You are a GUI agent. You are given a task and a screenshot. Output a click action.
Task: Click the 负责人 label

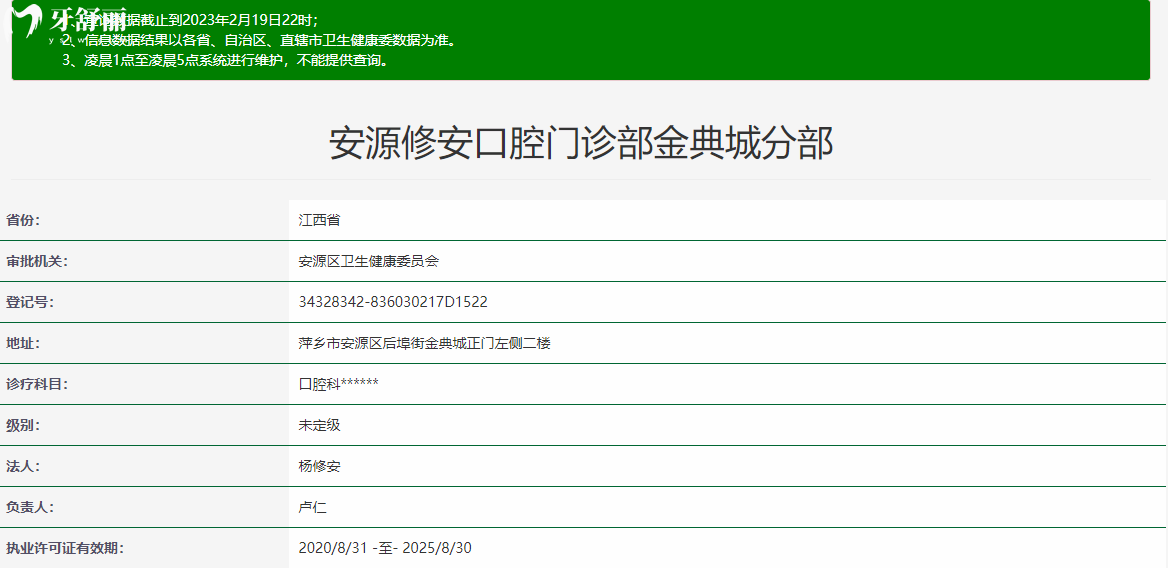30,507
